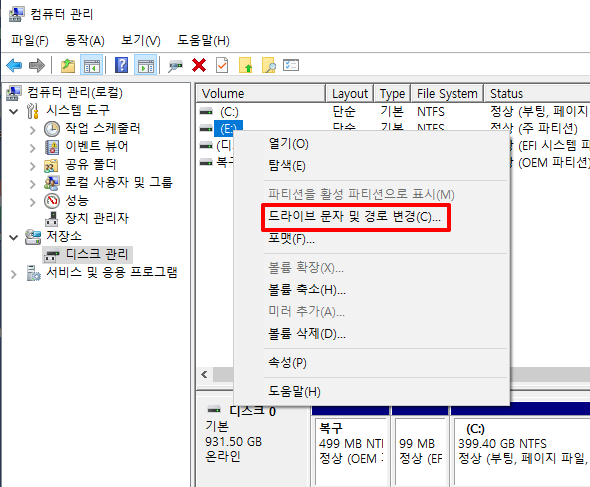Click the yellow page with green arrow icon
The height and width of the screenshot is (487, 590).
tap(245, 65)
